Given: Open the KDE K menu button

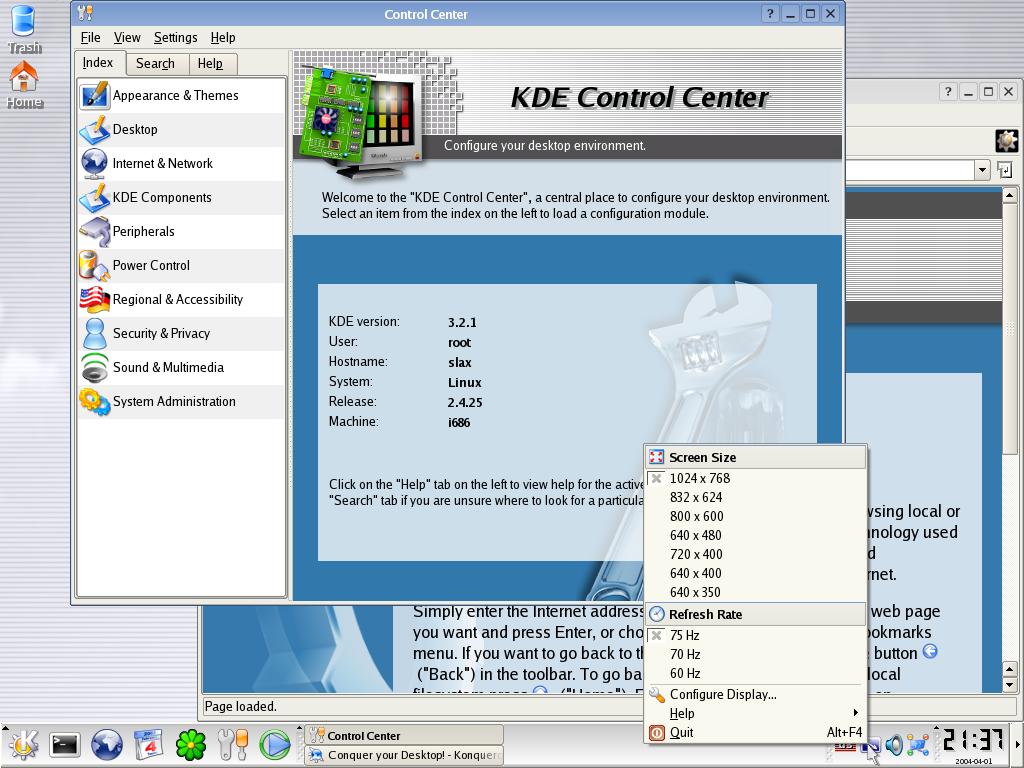Looking at the screenshot, I should (23, 744).
